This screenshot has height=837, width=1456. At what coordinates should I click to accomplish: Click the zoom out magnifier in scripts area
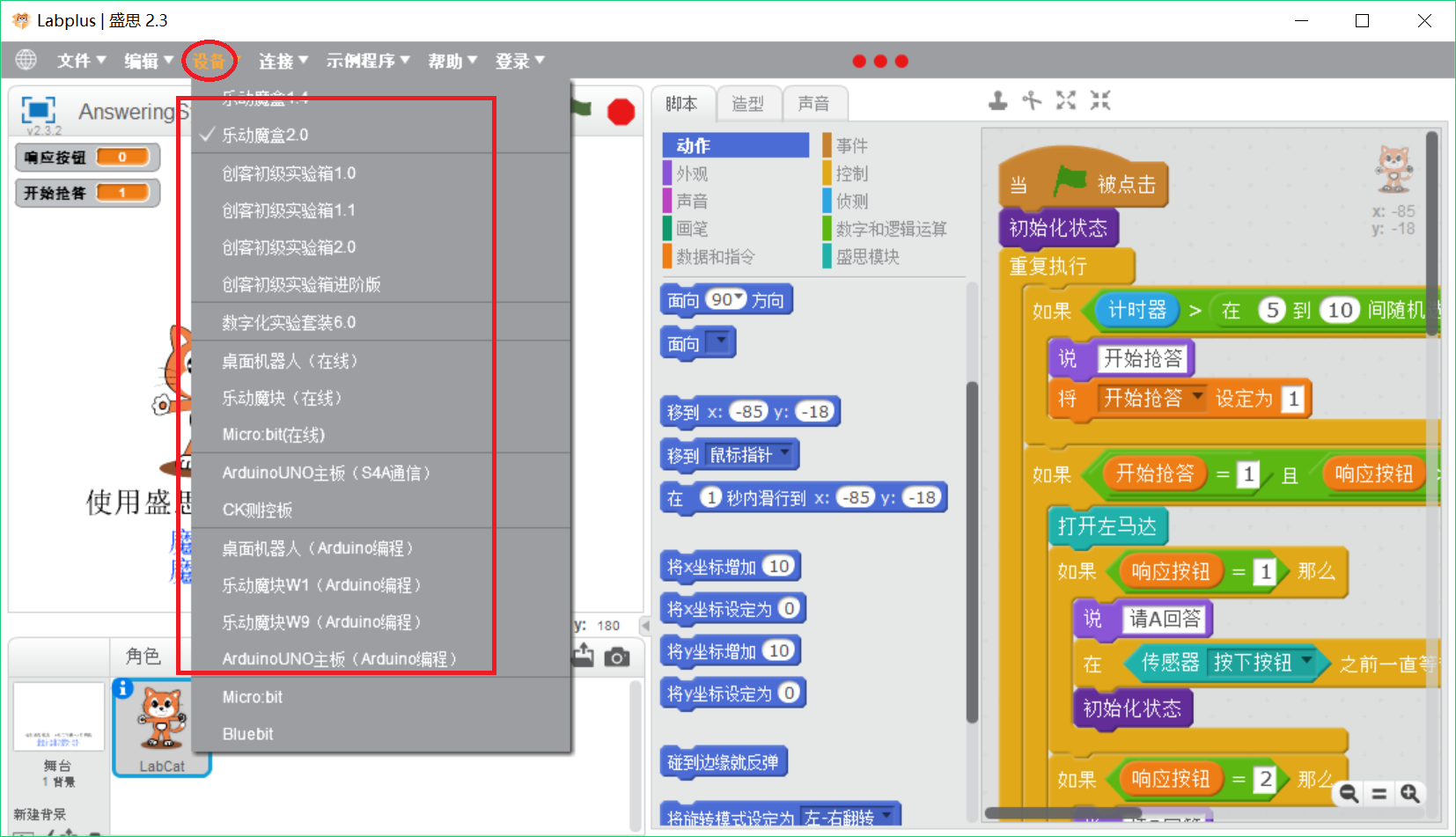tap(1349, 793)
